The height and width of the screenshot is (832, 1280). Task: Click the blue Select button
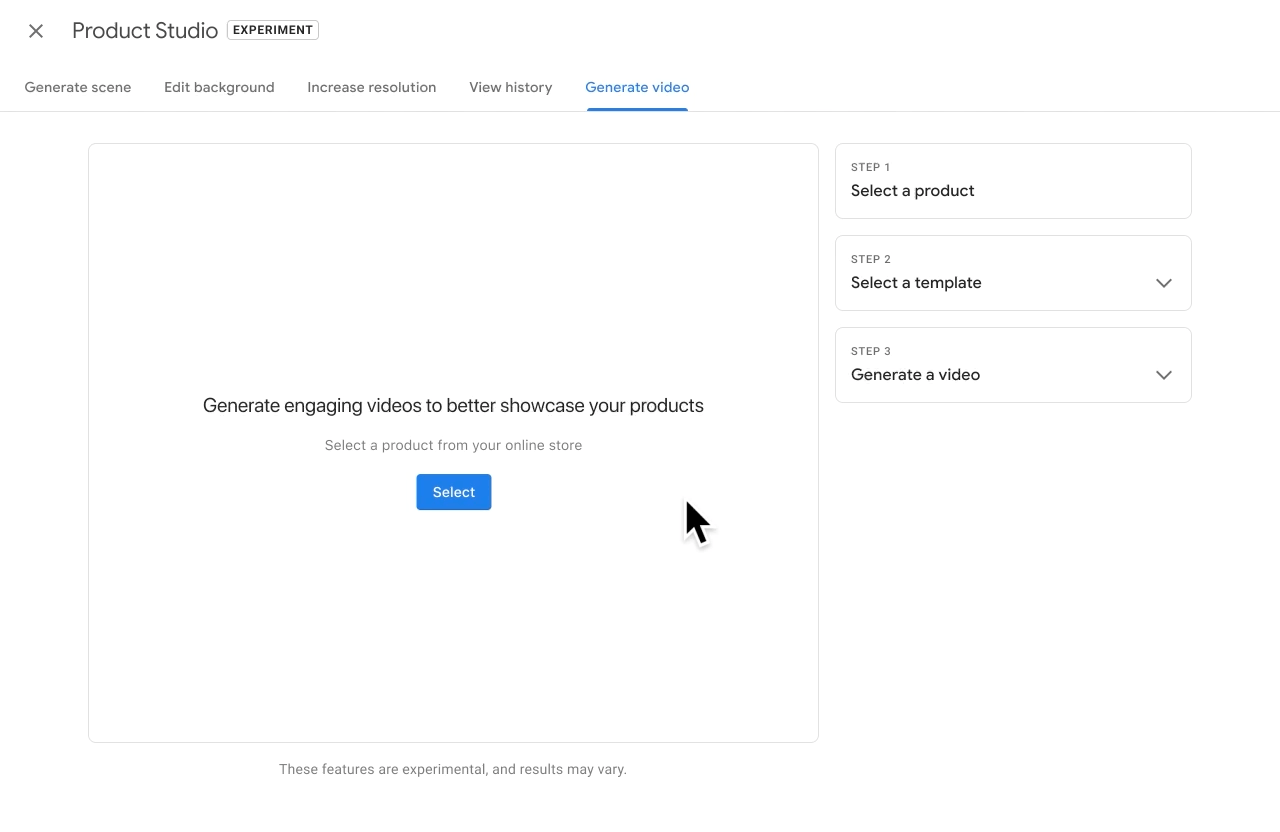coord(454,492)
